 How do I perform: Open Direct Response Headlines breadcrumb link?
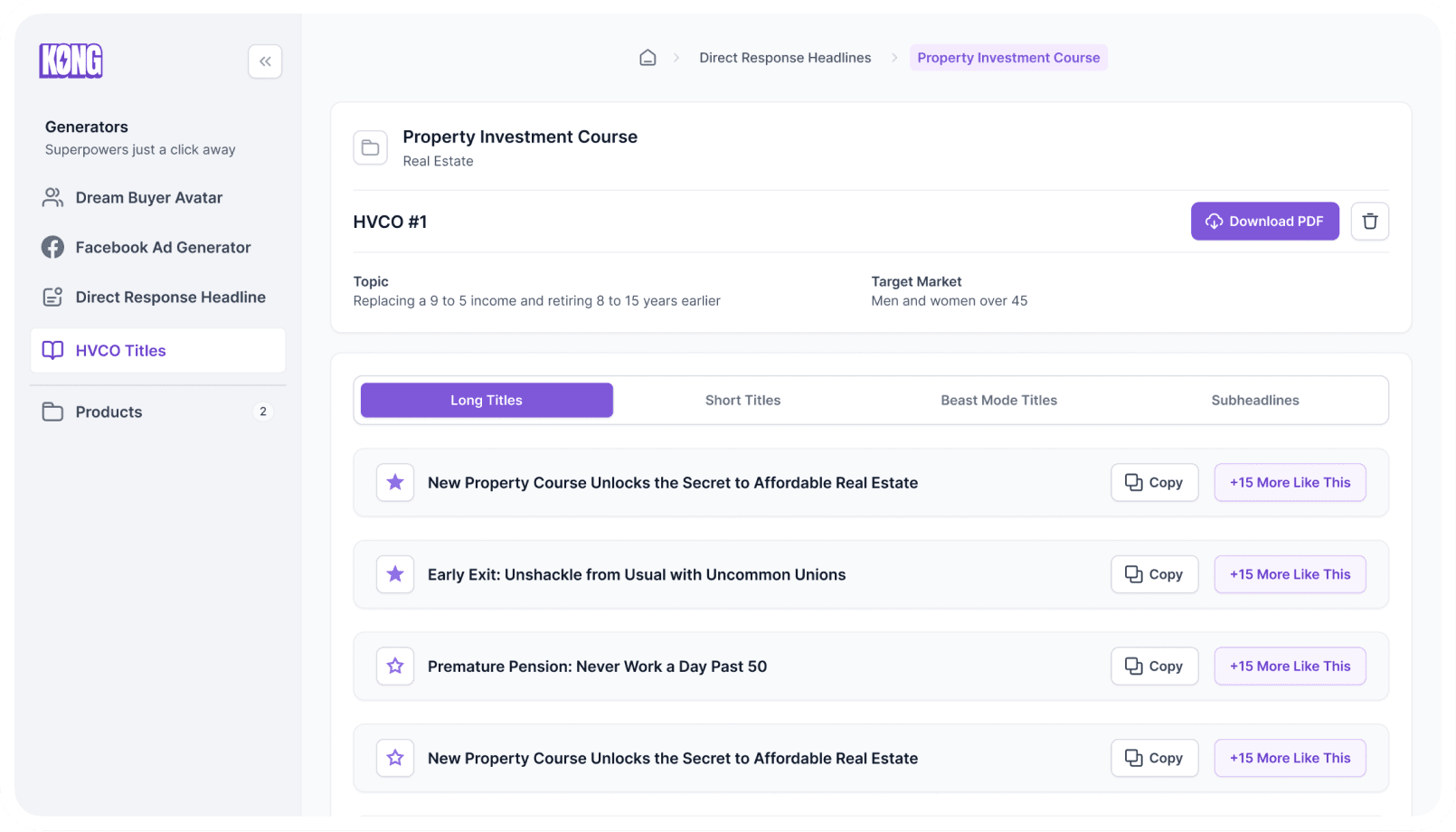click(785, 58)
